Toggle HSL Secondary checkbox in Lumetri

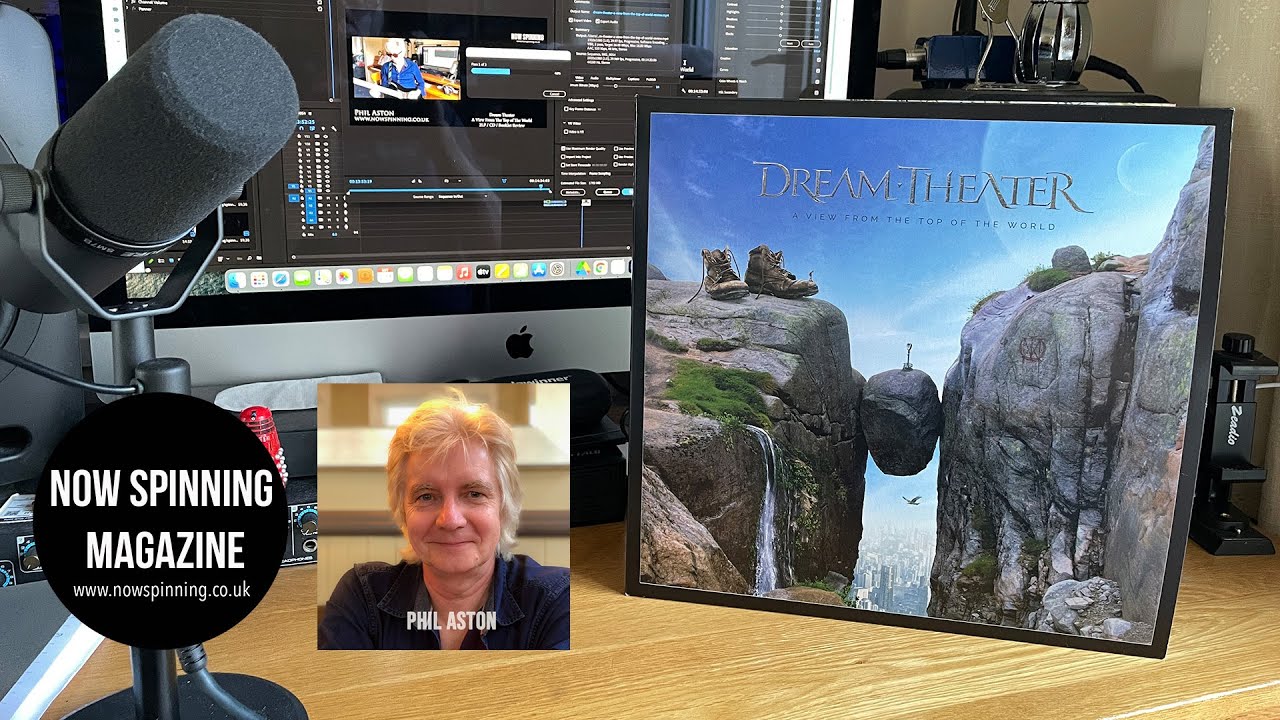coord(816,93)
